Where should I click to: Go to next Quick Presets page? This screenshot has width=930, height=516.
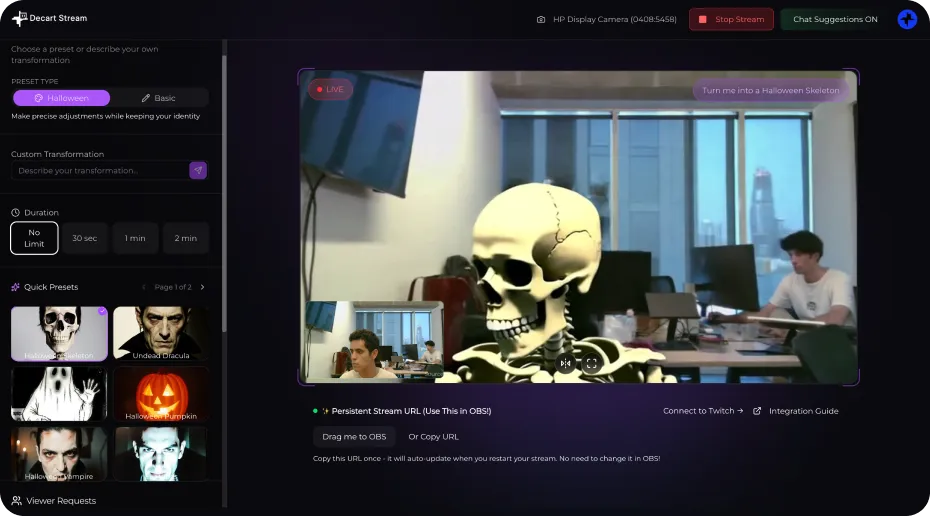point(202,287)
